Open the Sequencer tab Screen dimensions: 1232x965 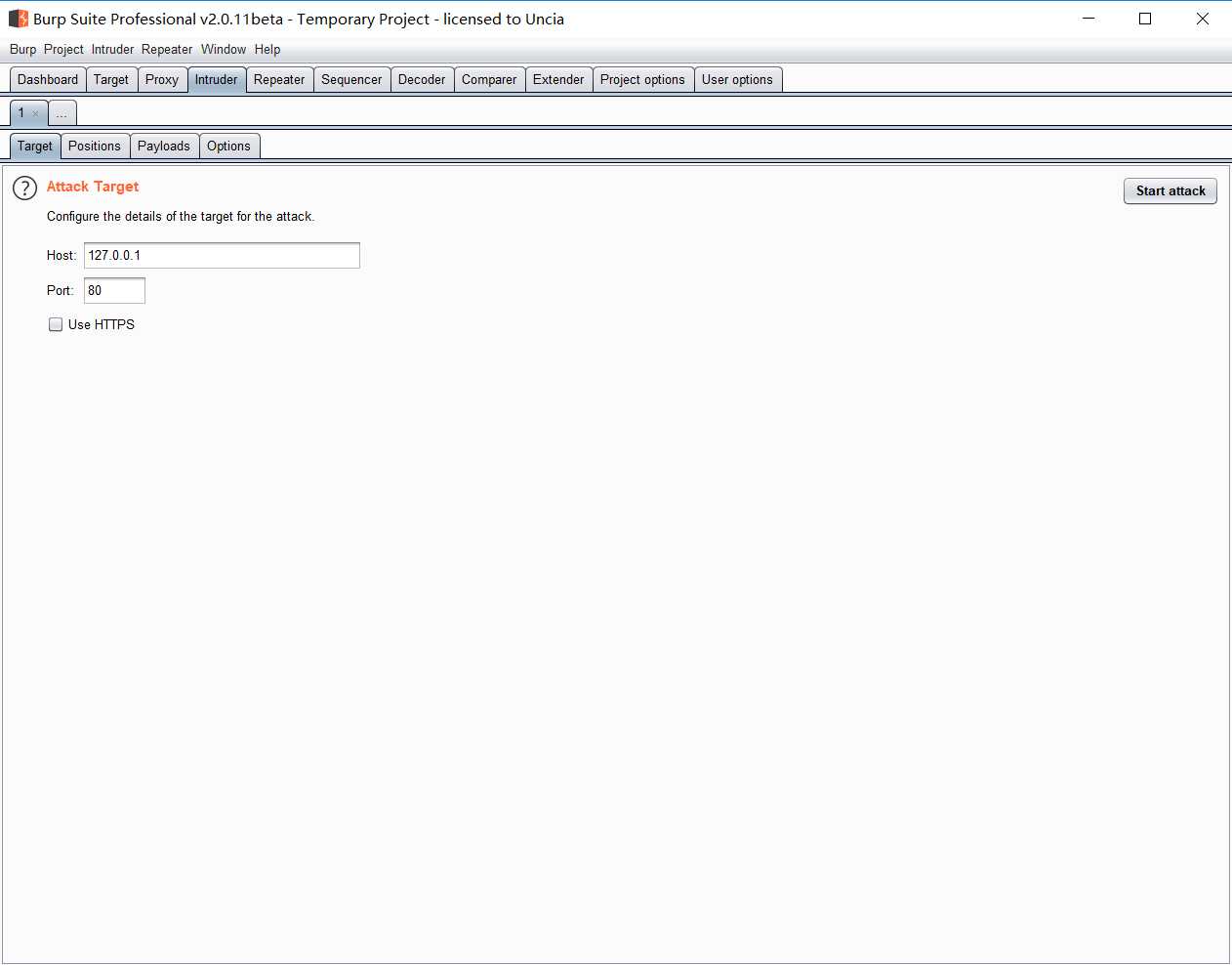click(351, 79)
